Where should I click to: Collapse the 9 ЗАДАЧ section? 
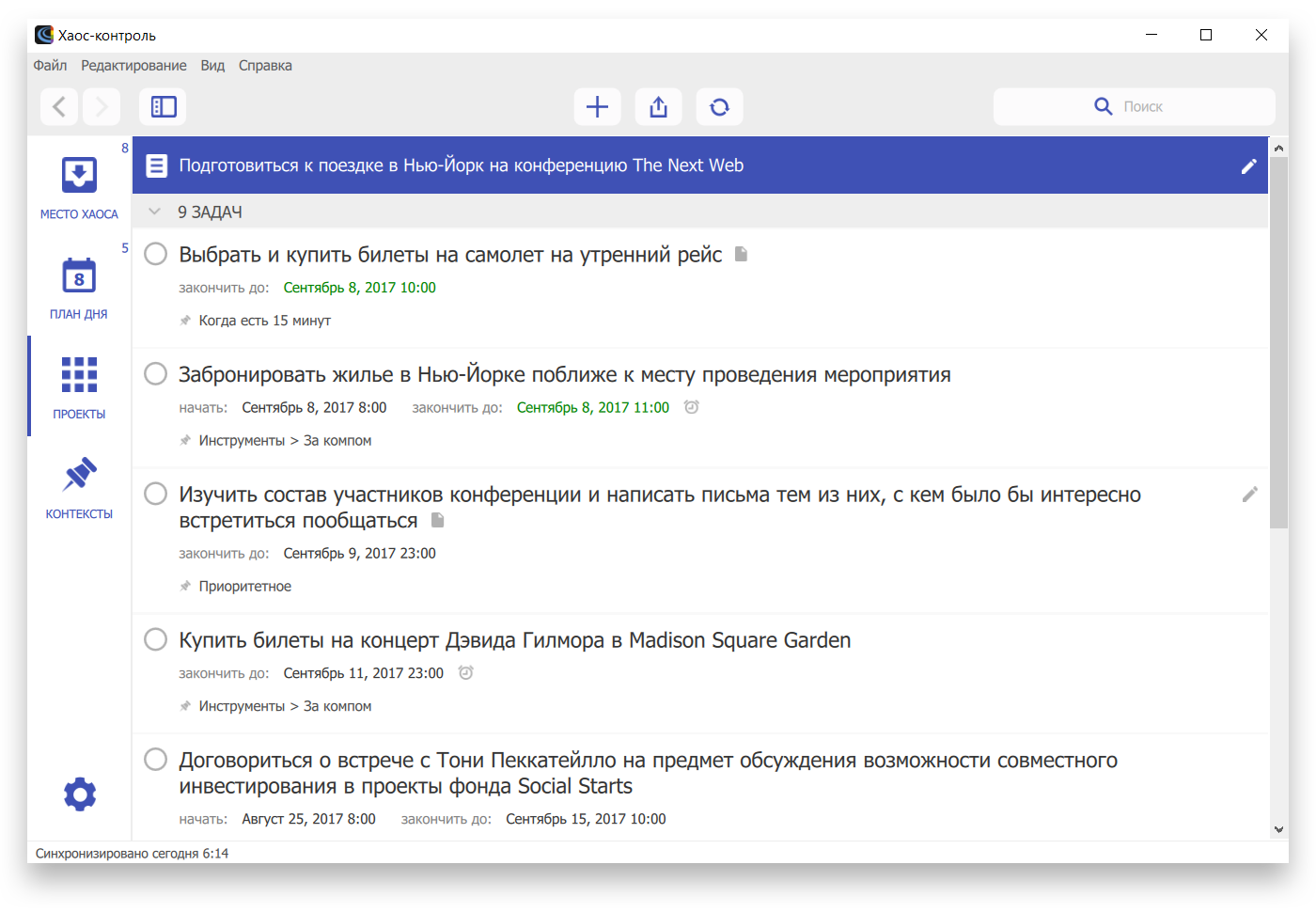click(x=154, y=212)
